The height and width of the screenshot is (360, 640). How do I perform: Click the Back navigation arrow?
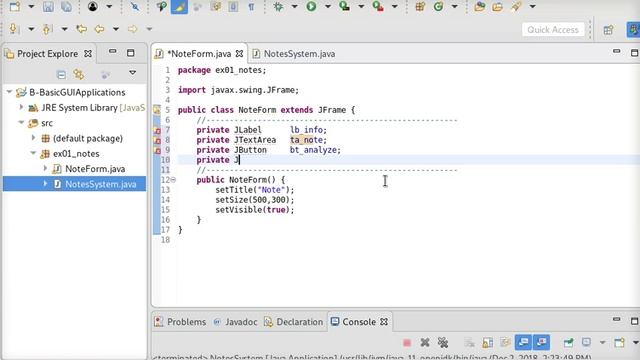click(x=99, y=29)
